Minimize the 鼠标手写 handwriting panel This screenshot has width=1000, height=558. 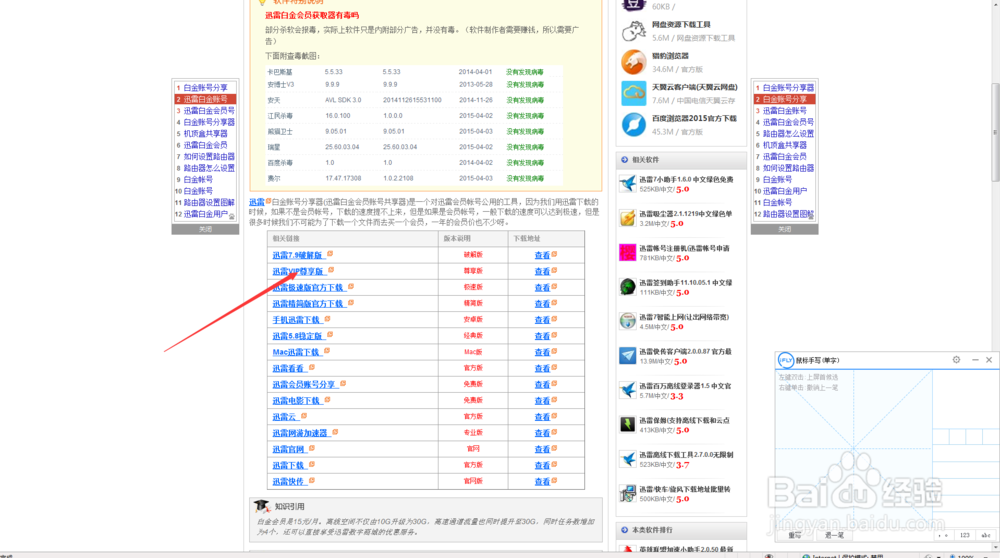(974, 360)
